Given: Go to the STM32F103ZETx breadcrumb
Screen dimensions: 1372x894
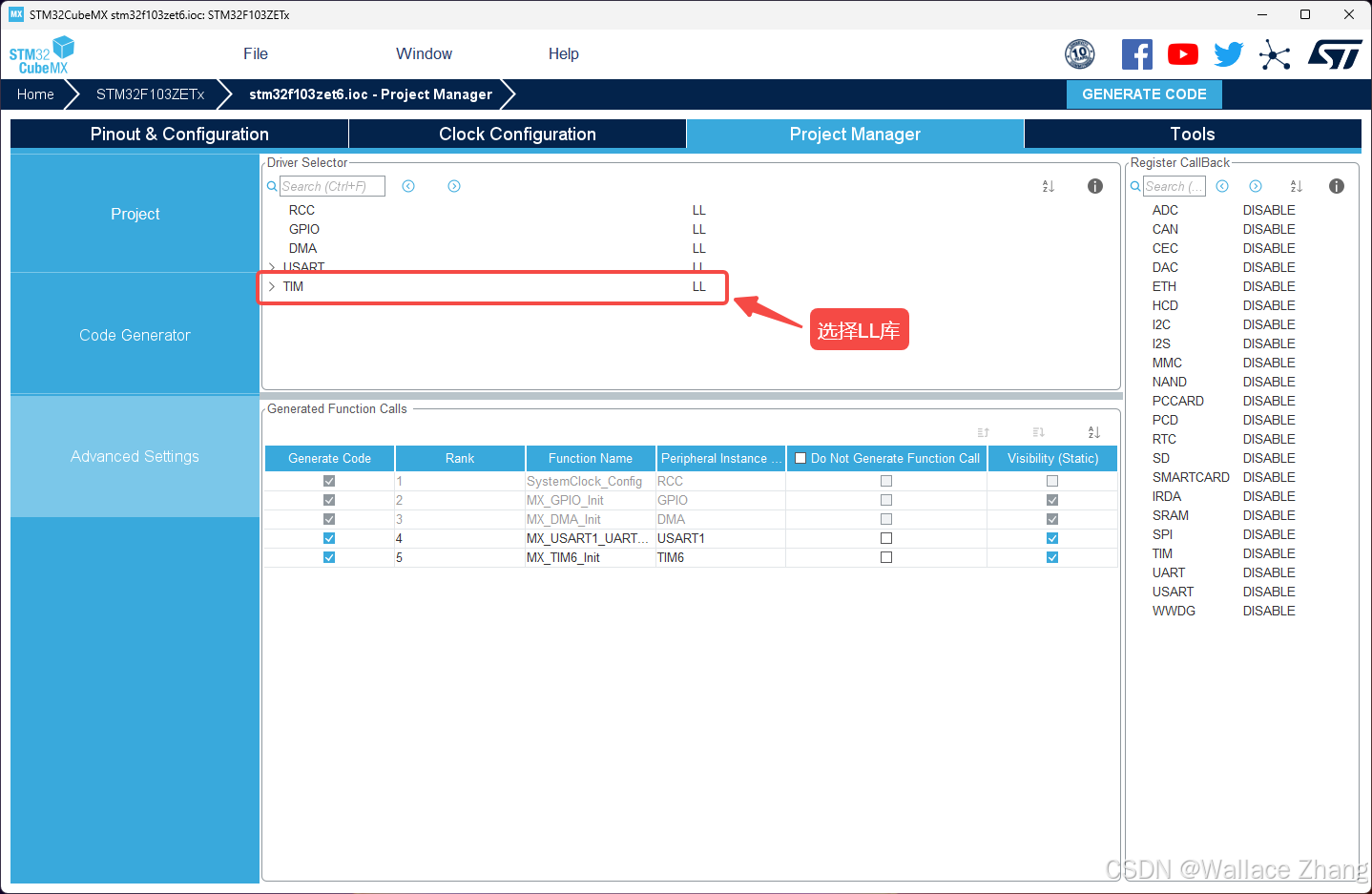Looking at the screenshot, I should pos(150,94).
